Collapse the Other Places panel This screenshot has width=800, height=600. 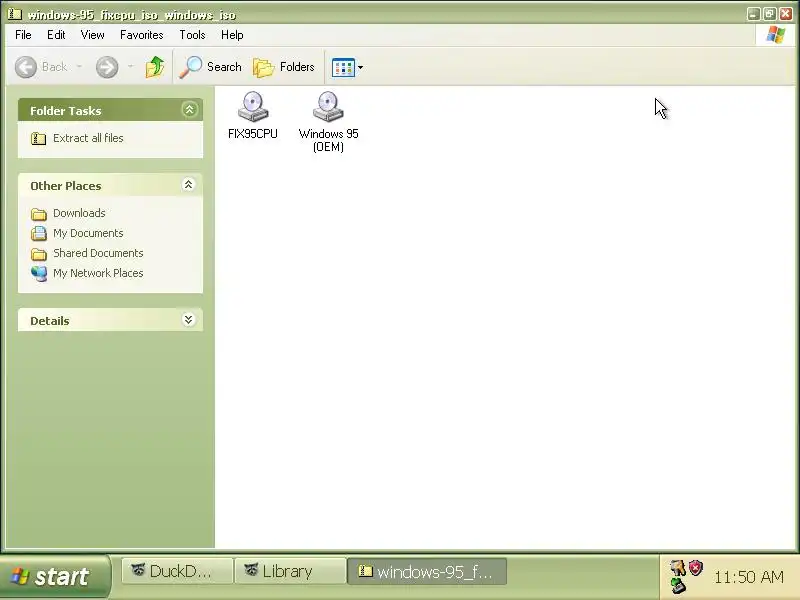[x=188, y=185]
